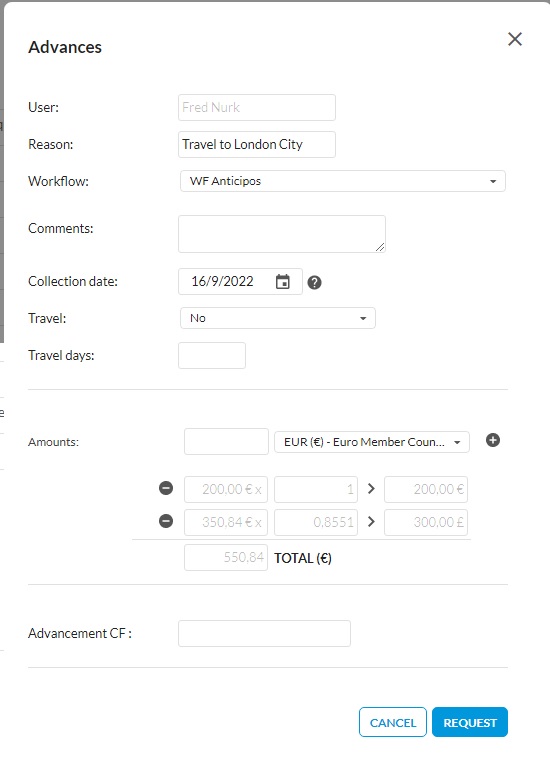Click the Collection date 16/9/2022 field
This screenshot has width=550, height=779.
[x=240, y=282]
